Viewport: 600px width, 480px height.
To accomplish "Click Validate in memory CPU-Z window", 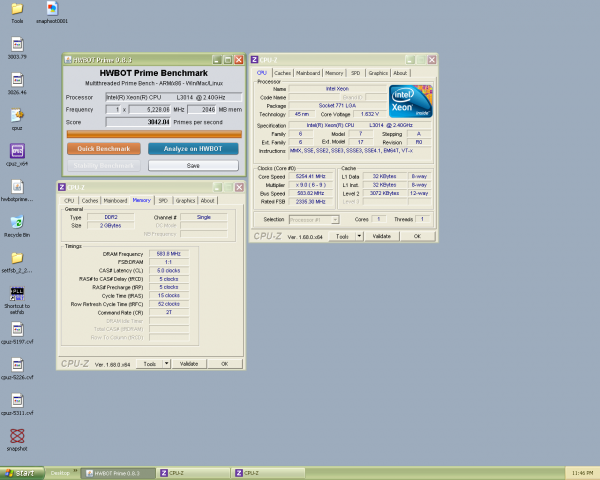I will tap(189, 364).
